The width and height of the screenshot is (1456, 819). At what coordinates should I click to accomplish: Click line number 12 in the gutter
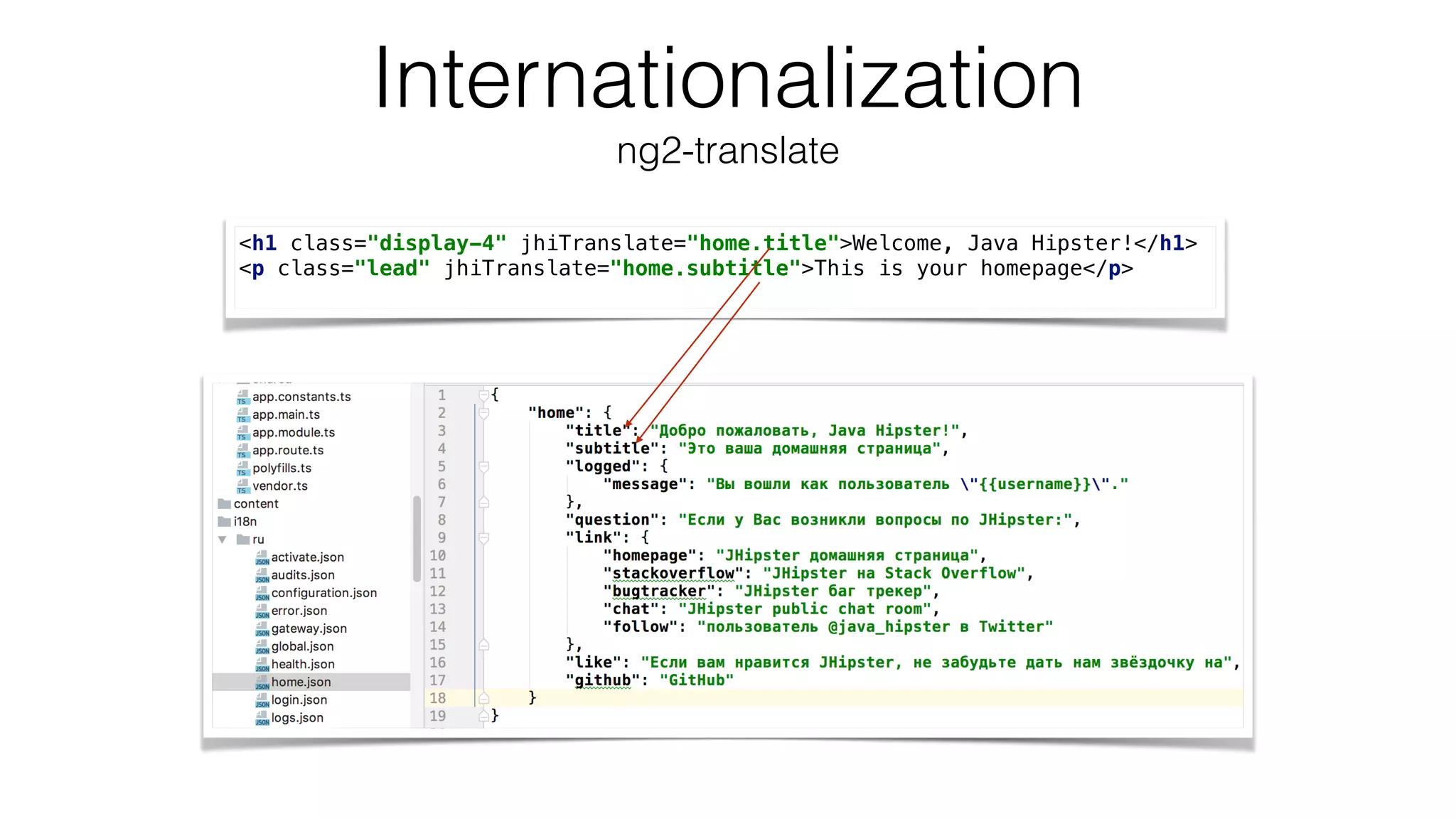[x=438, y=591]
